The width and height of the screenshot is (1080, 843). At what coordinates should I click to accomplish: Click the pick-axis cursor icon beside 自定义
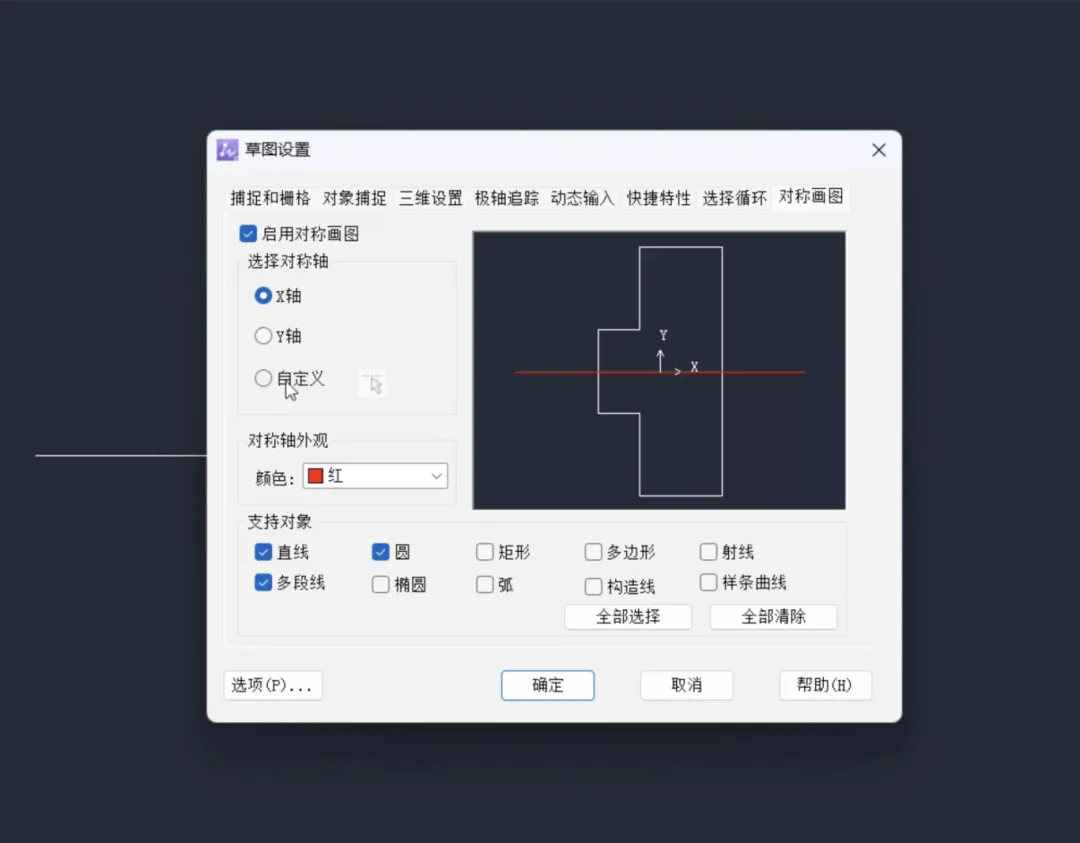point(373,383)
